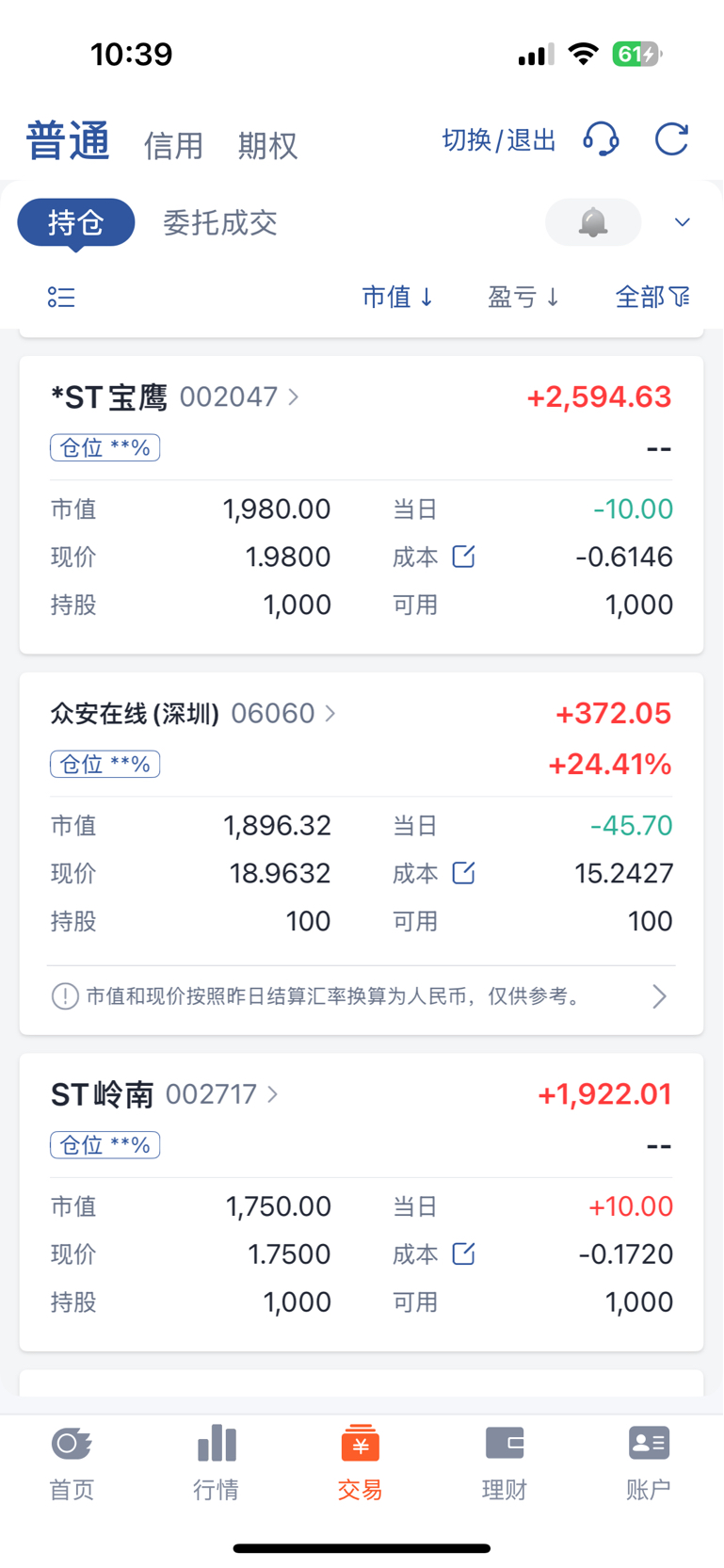Tap the customer service headset icon

[601, 139]
